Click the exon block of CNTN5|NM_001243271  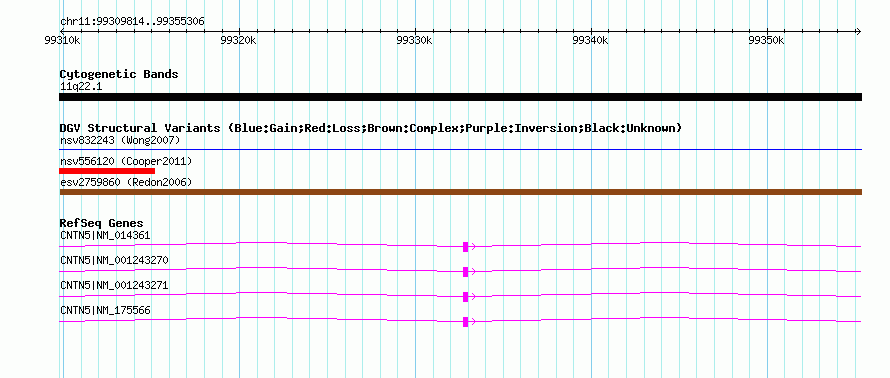pos(465,296)
